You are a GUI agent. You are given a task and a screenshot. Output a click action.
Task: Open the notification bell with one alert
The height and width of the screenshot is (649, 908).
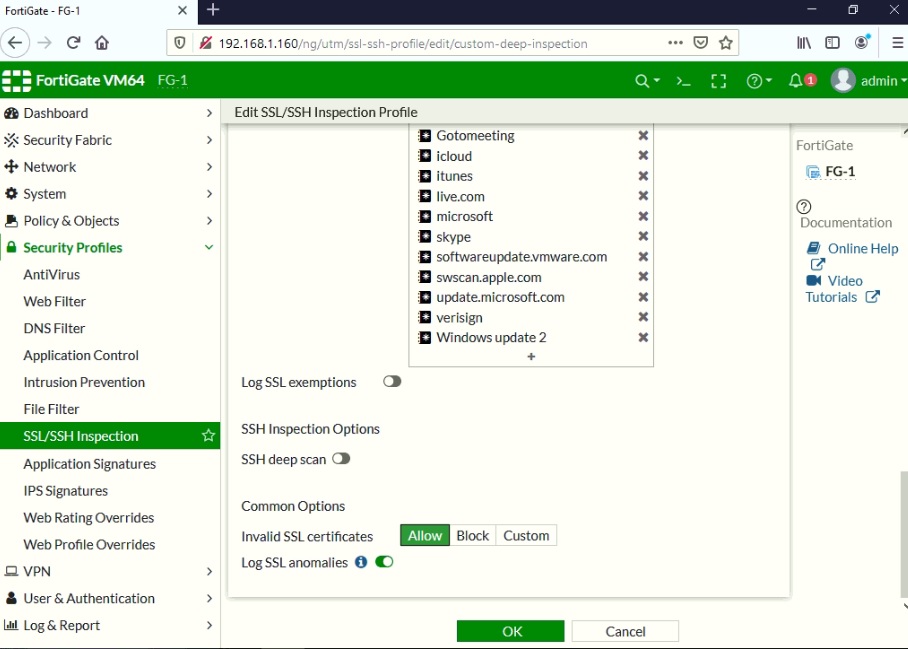pos(796,80)
